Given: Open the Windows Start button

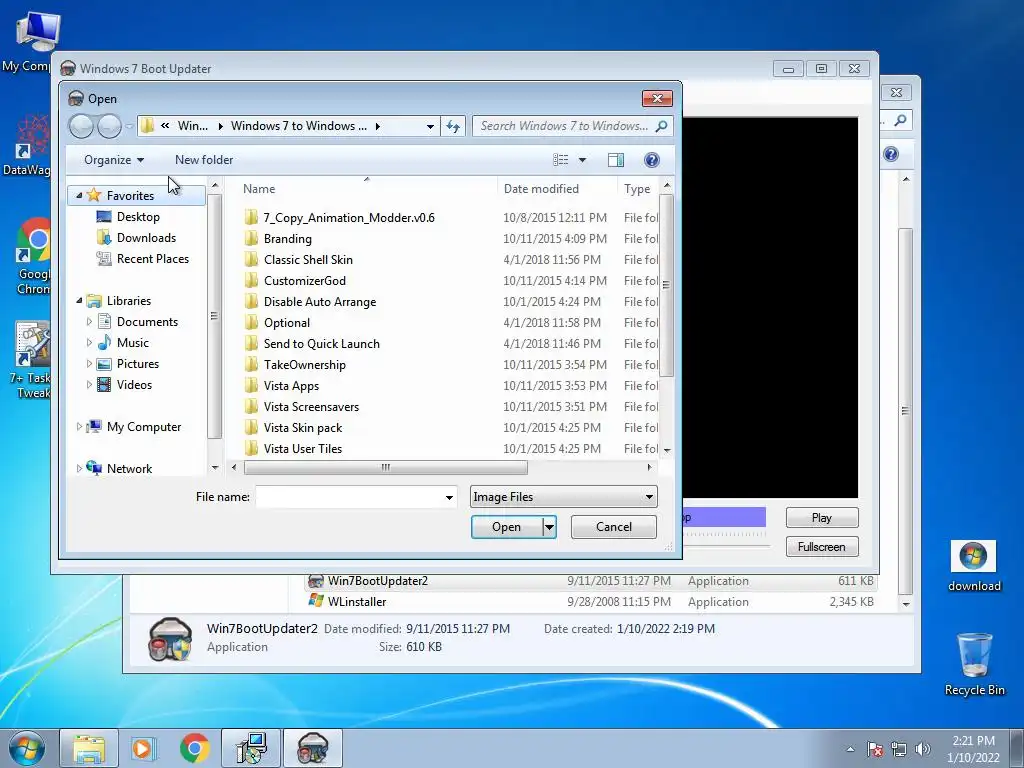Looking at the screenshot, I should point(27,748).
